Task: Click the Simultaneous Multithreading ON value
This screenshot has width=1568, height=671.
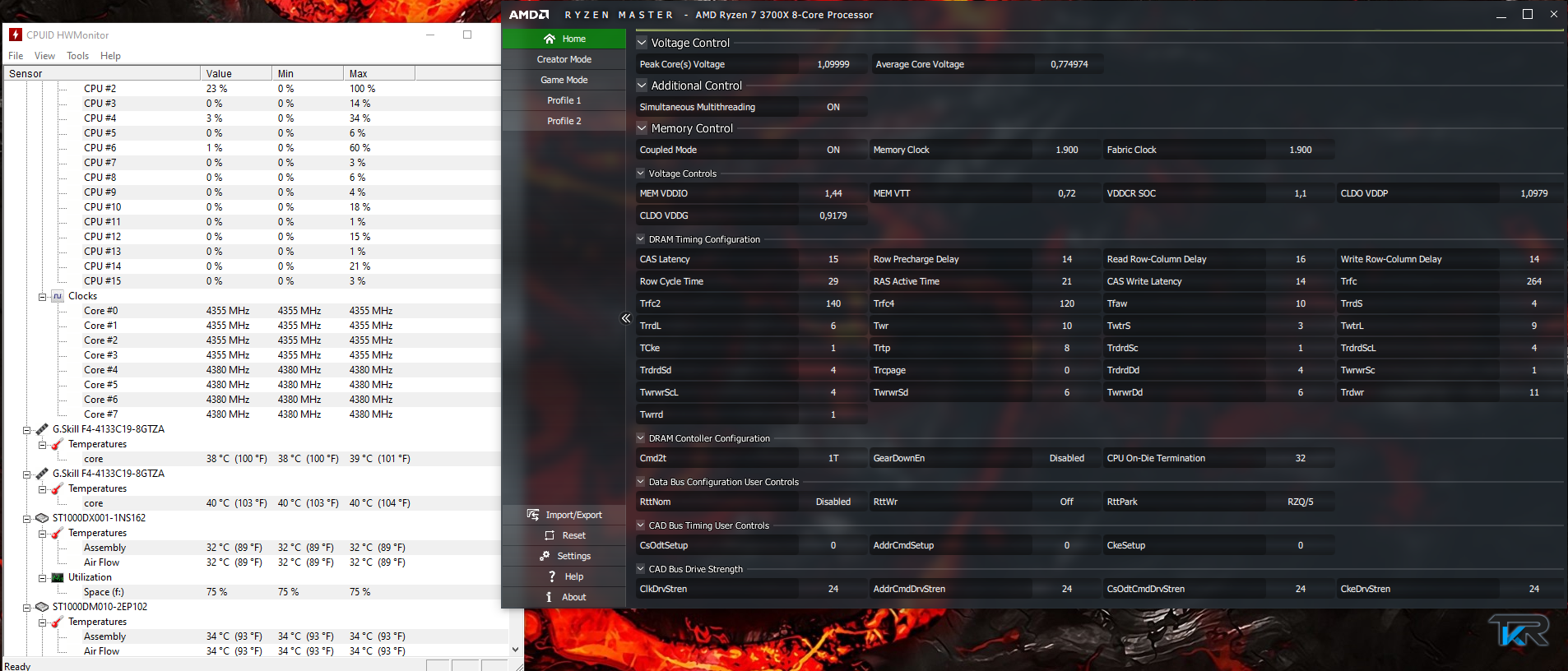Action: (x=833, y=107)
